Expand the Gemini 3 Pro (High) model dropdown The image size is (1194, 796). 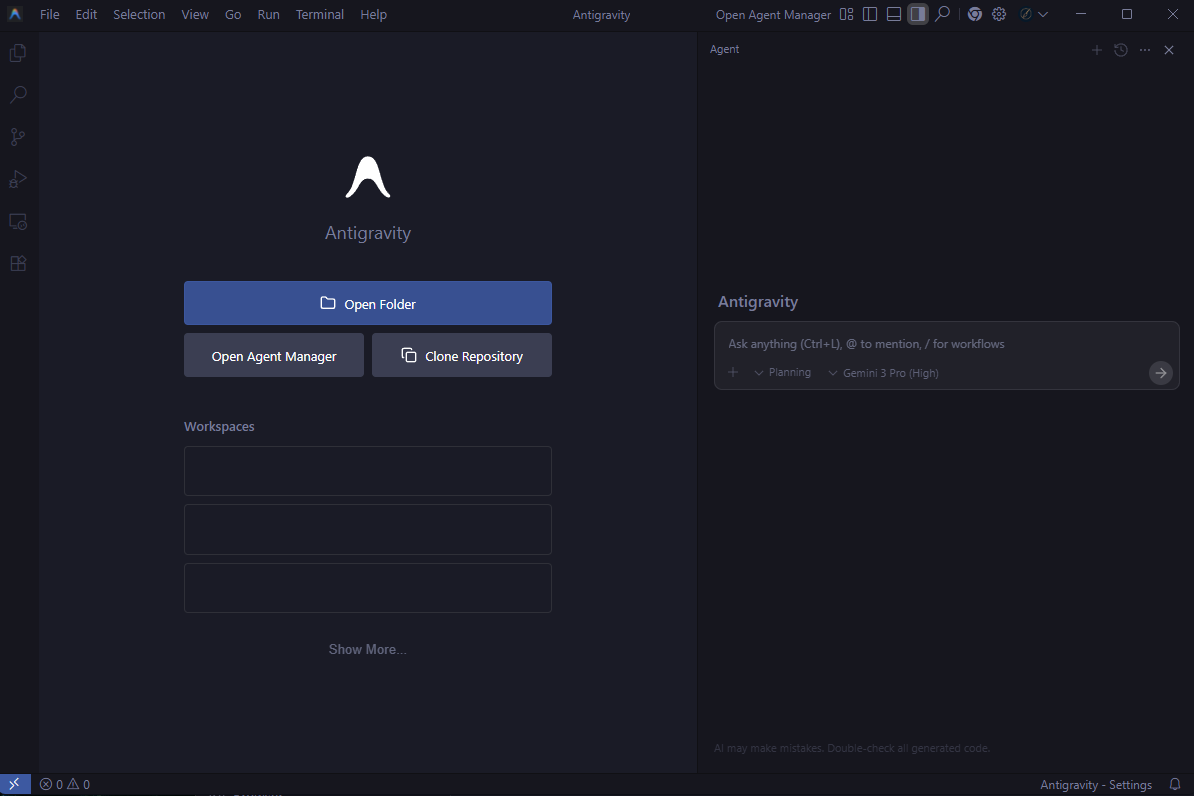pos(883,373)
